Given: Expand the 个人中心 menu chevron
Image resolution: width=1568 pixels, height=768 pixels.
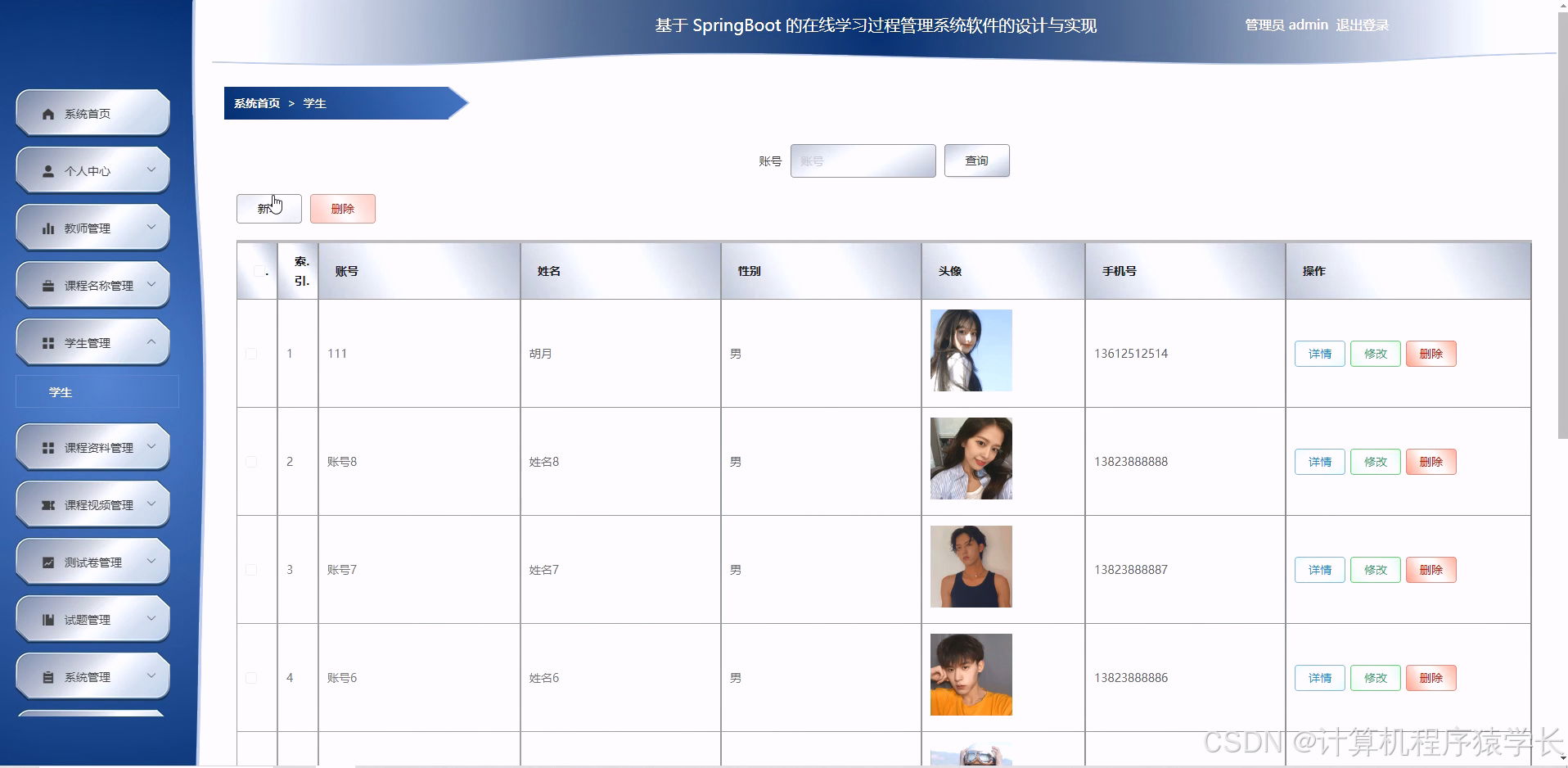Looking at the screenshot, I should pyautogui.click(x=151, y=169).
